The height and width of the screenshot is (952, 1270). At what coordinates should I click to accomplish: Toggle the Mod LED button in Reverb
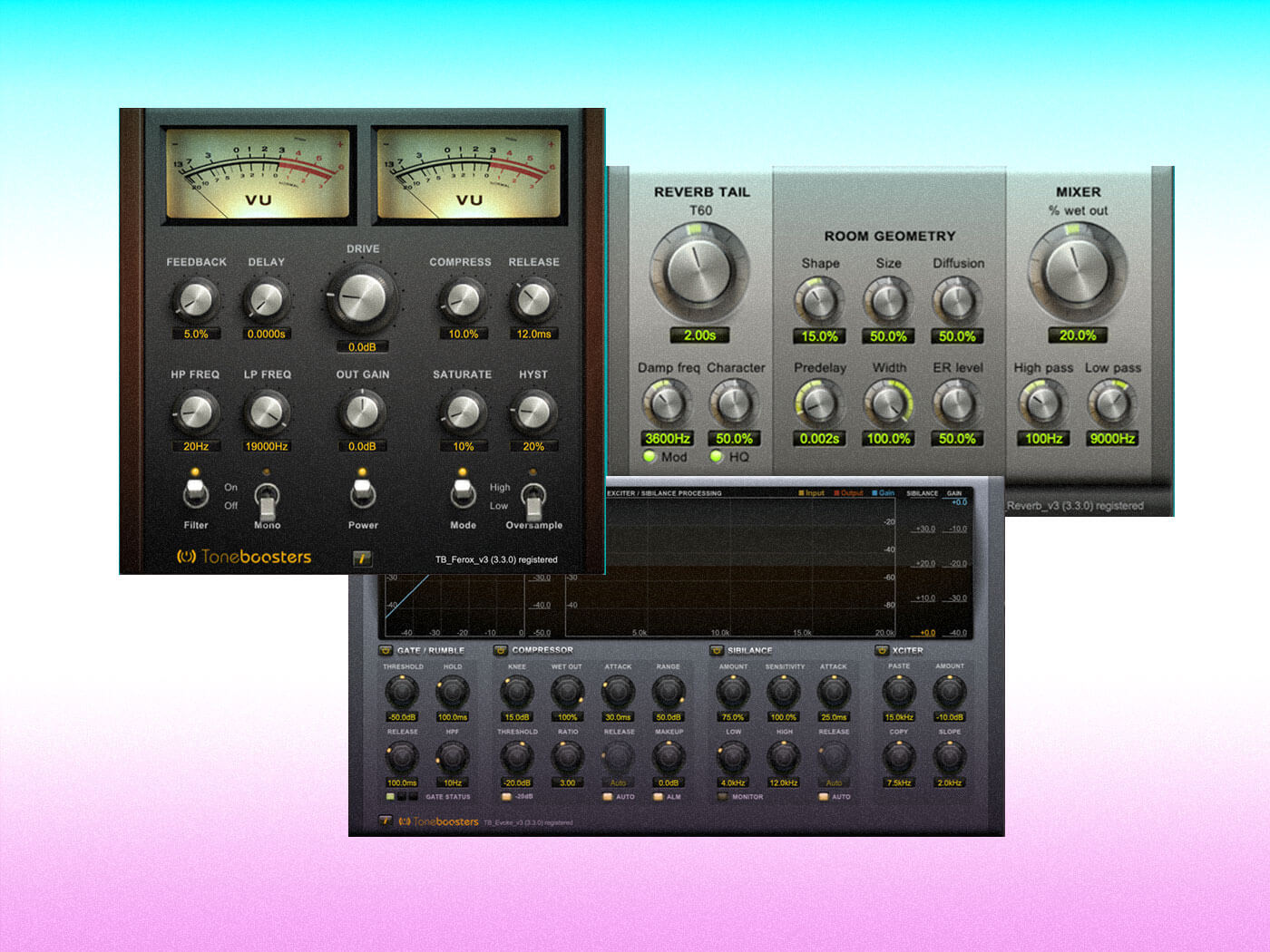point(650,457)
